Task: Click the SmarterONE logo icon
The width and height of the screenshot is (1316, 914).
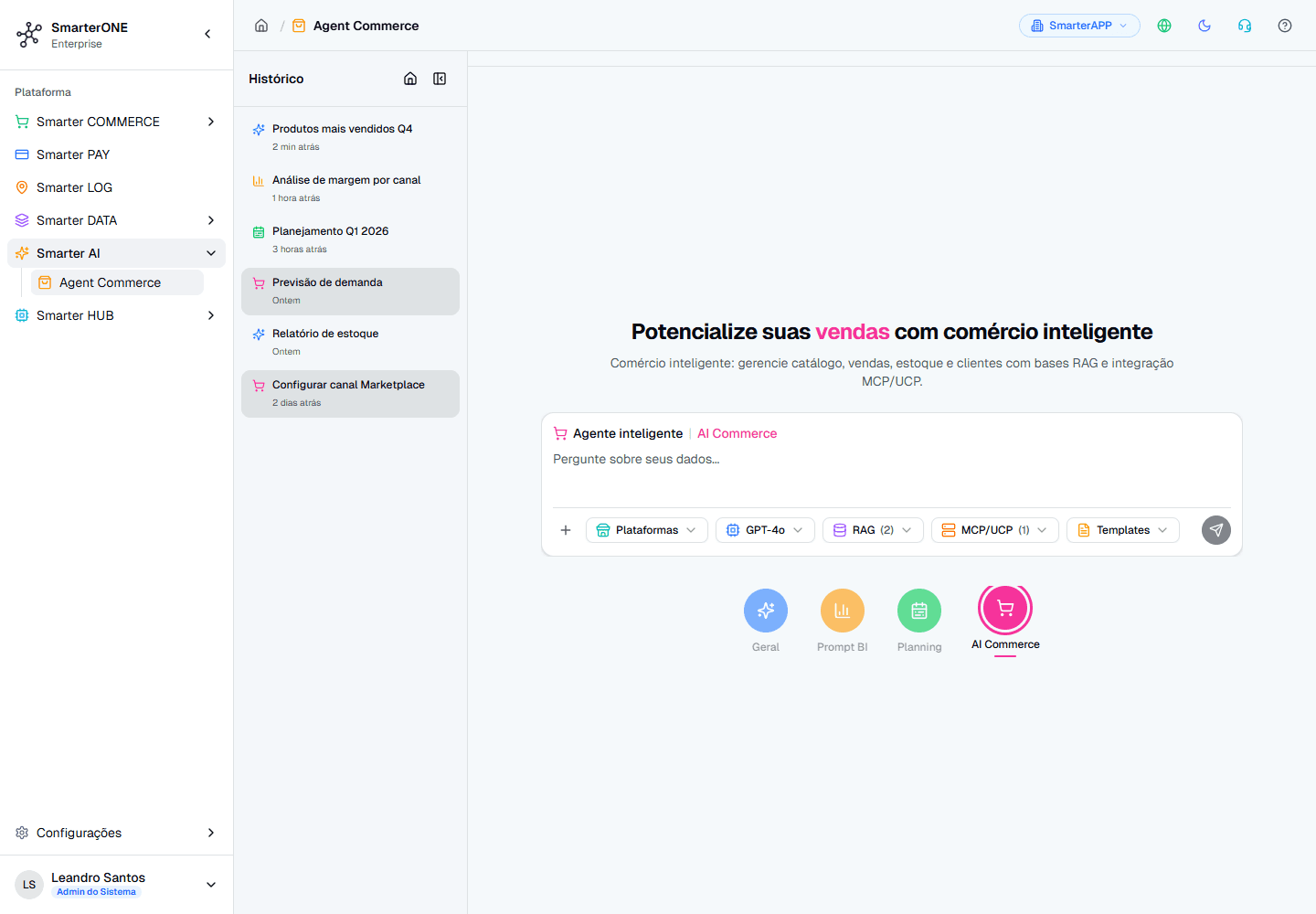Action: (x=29, y=35)
